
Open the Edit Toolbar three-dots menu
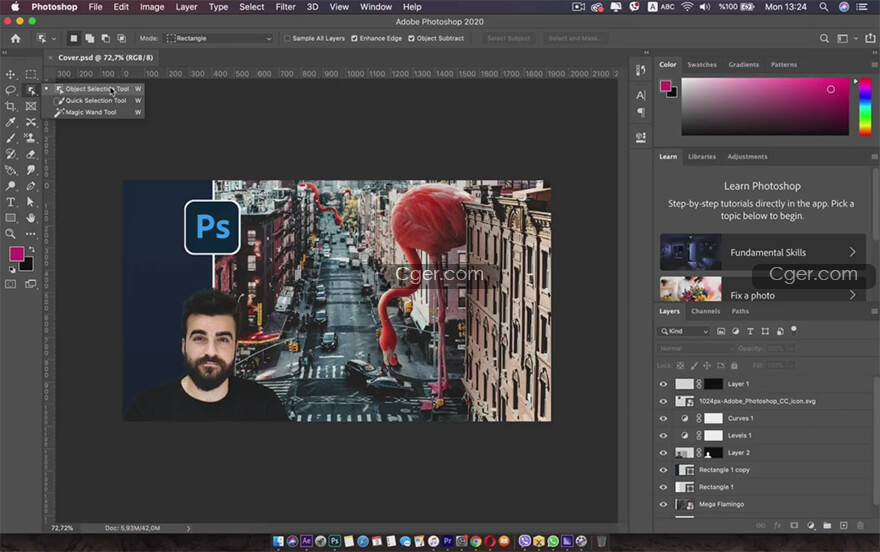pos(31,233)
